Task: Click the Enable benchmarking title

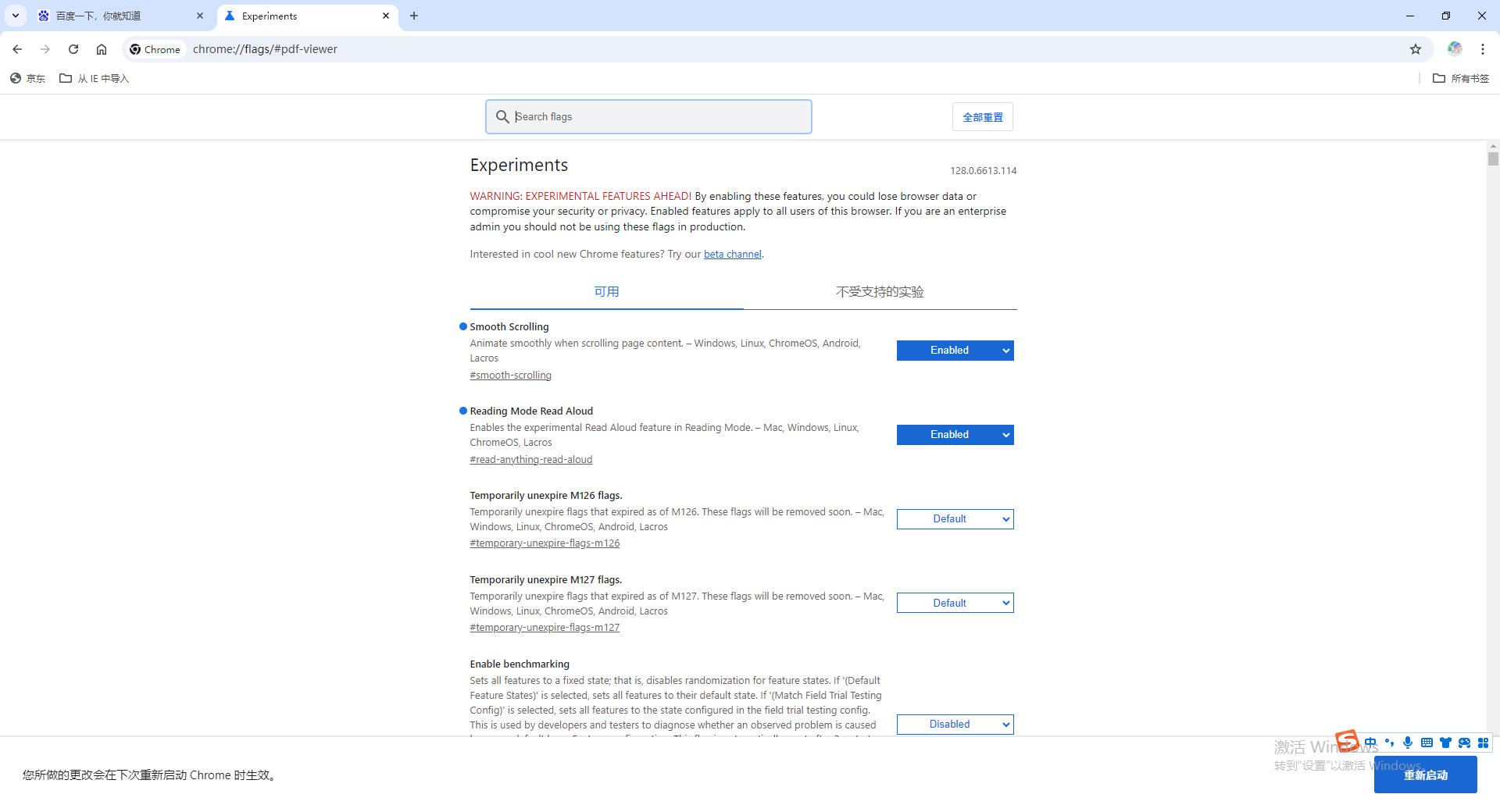Action: pyautogui.click(x=520, y=664)
